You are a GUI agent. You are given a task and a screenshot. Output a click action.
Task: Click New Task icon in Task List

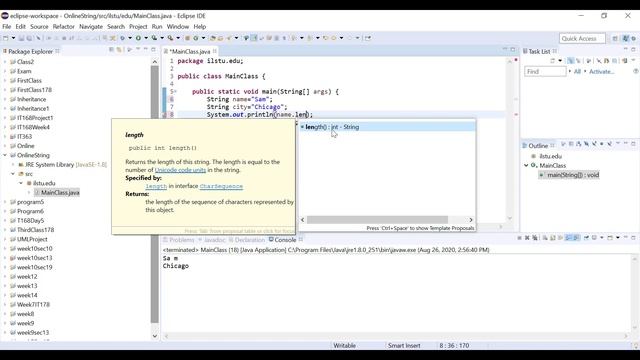(x=553, y=60)
